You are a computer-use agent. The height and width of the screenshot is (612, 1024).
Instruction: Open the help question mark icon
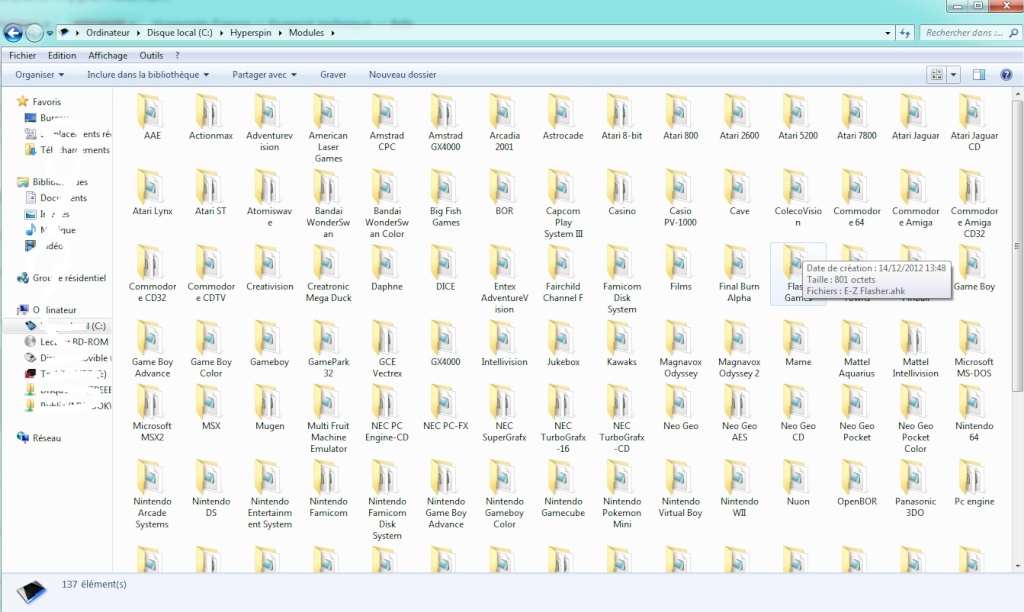1006,74
